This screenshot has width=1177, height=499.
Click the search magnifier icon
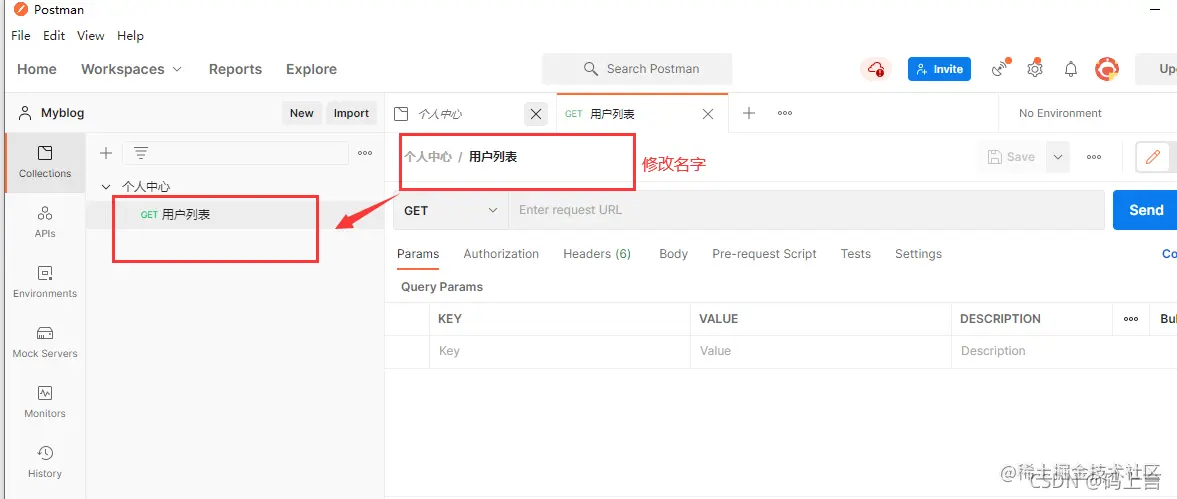click(590, 69)
